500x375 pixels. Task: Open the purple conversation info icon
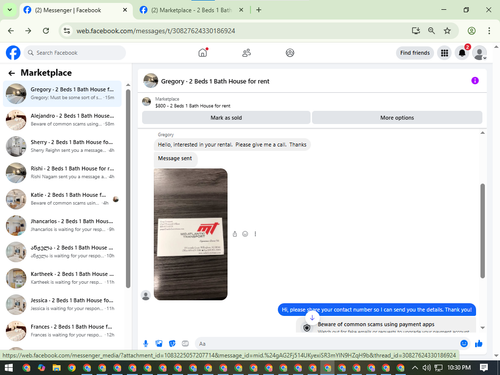[x=475, y=80]
